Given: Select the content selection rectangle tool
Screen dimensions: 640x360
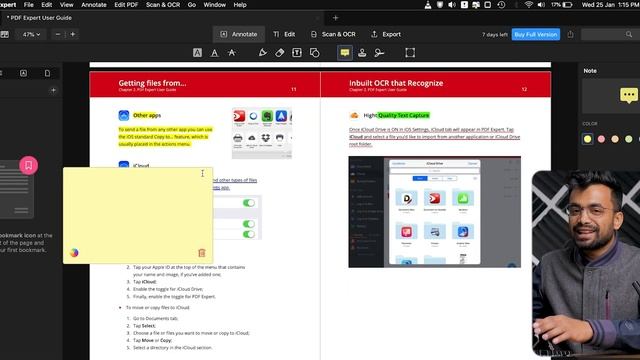Looking at the screenshot, I should click(x=410, y=53).
